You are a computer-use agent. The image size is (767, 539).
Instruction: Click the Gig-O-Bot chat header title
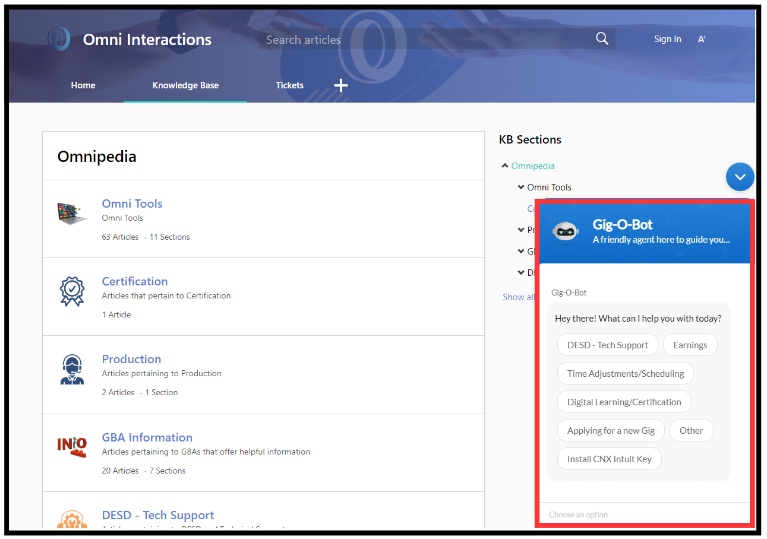[622, 225]
